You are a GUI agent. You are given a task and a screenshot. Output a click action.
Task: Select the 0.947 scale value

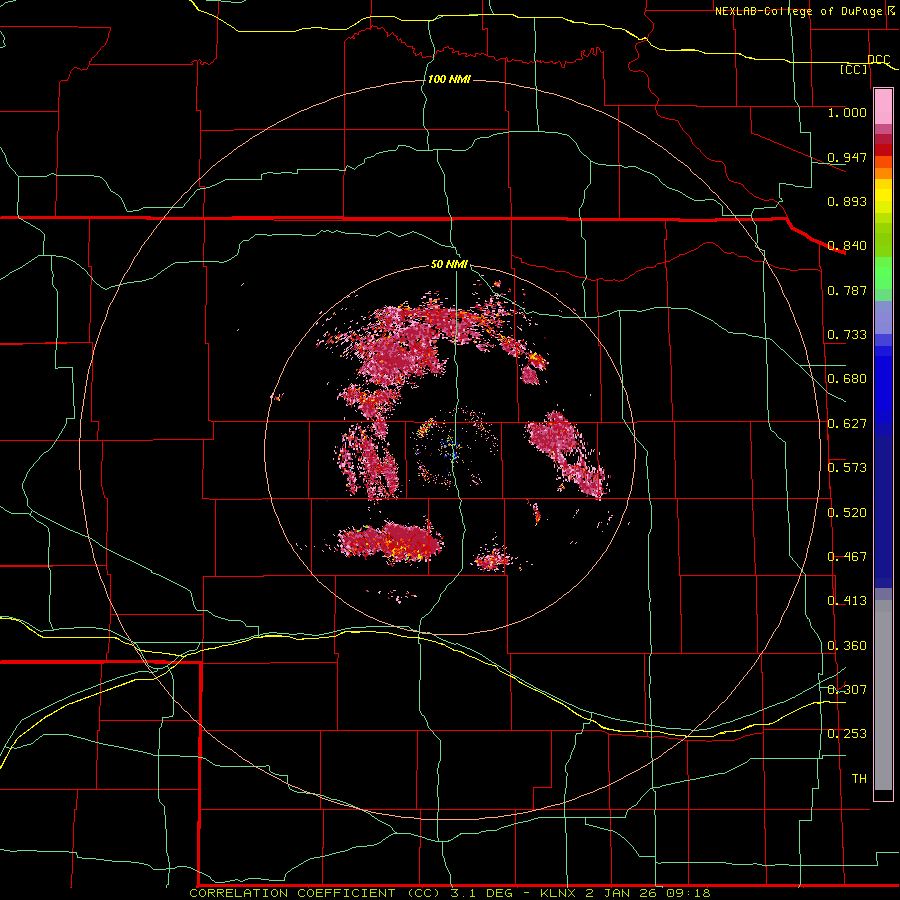(847, 157)
